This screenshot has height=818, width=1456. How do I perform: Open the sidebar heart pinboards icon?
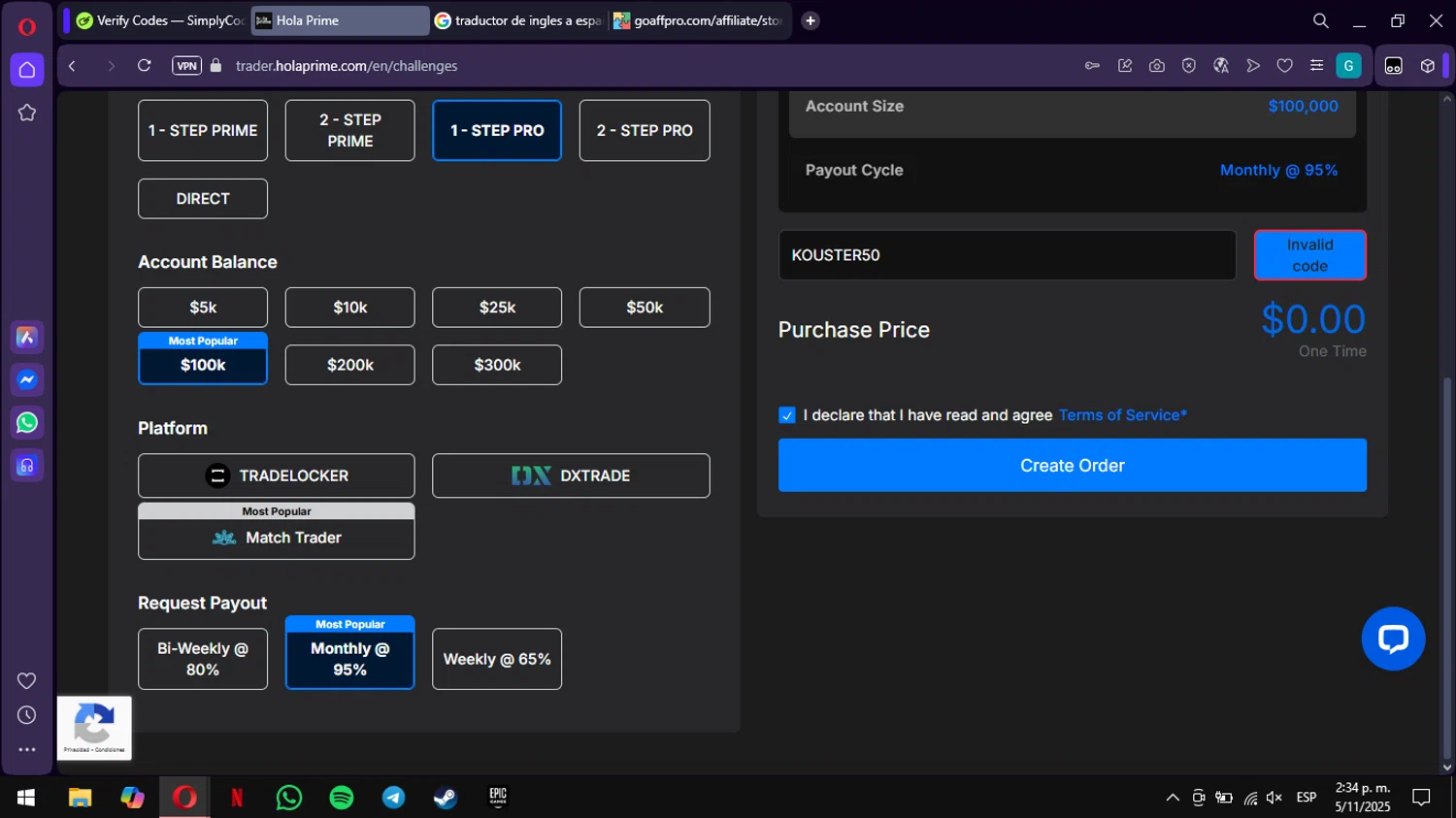point(27,680)
